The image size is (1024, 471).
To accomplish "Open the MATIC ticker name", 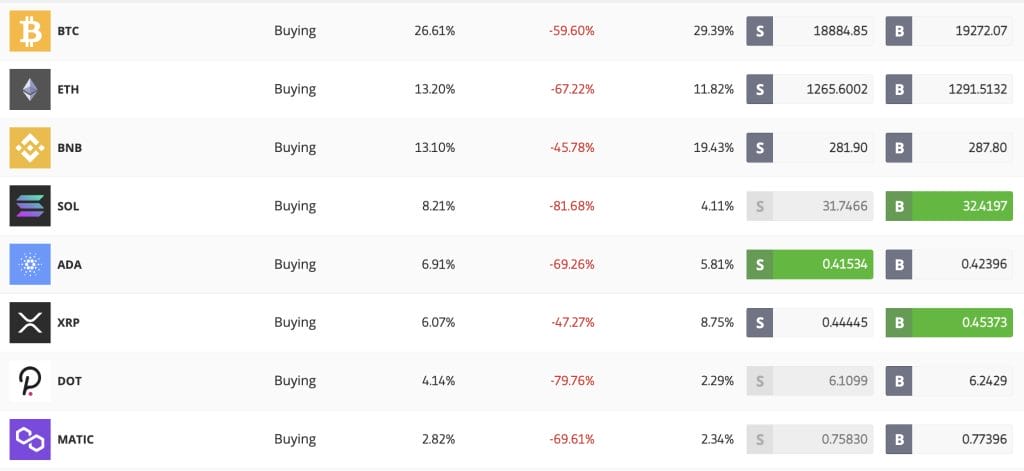I will point(76,440).
